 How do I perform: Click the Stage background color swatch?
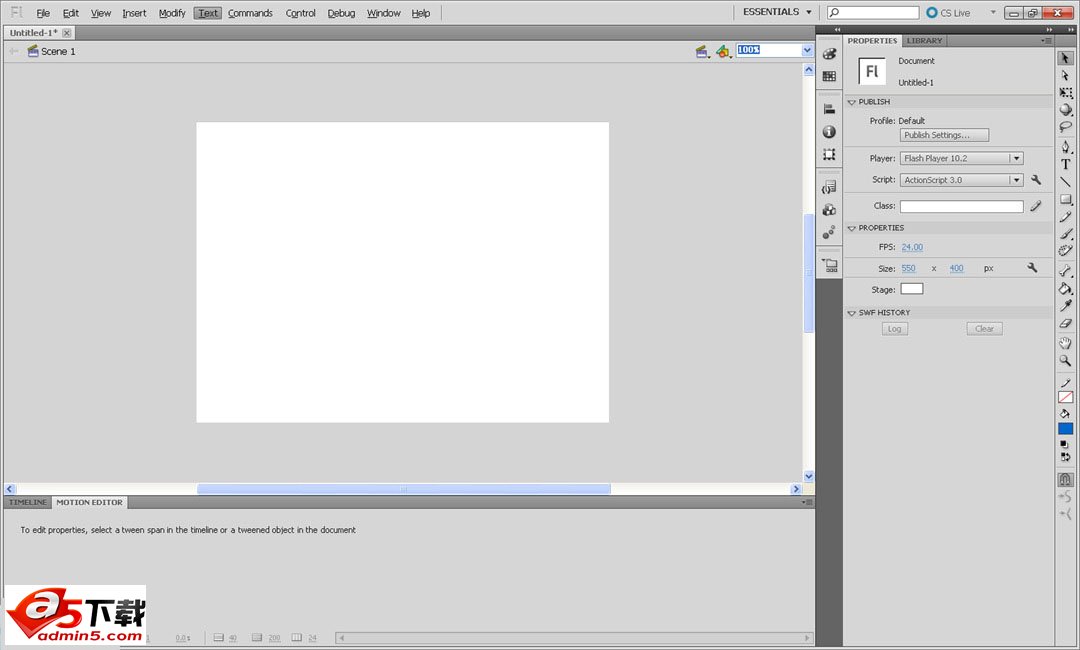pos(911,289)
